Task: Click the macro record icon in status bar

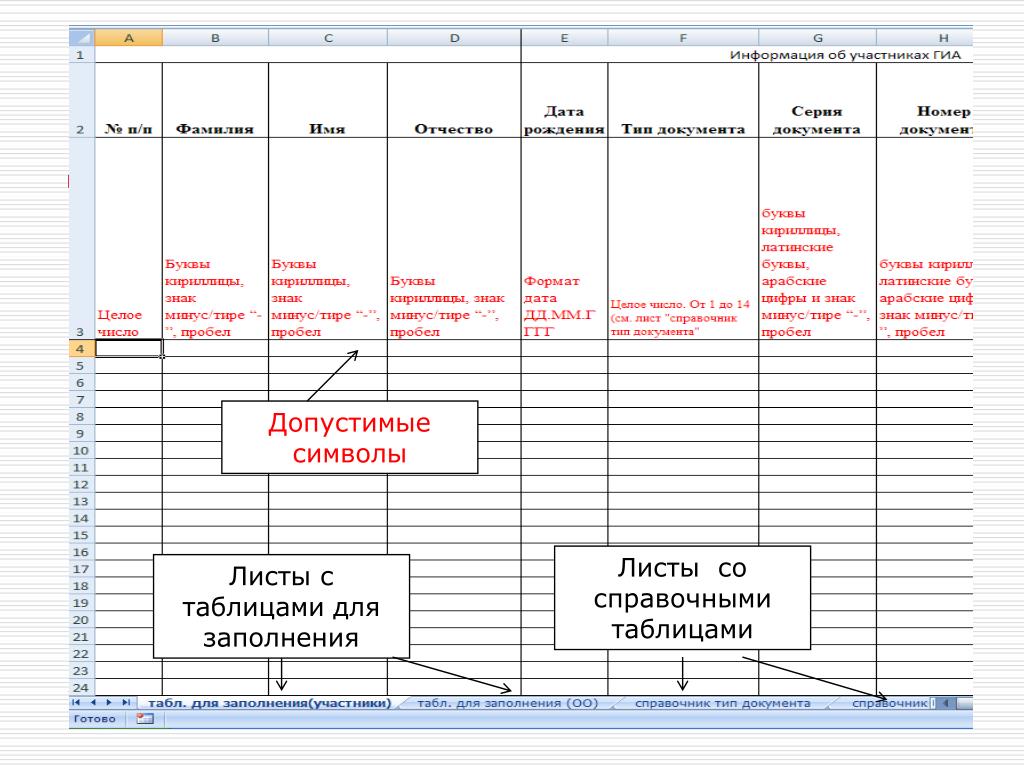Action: click(145, 719)
